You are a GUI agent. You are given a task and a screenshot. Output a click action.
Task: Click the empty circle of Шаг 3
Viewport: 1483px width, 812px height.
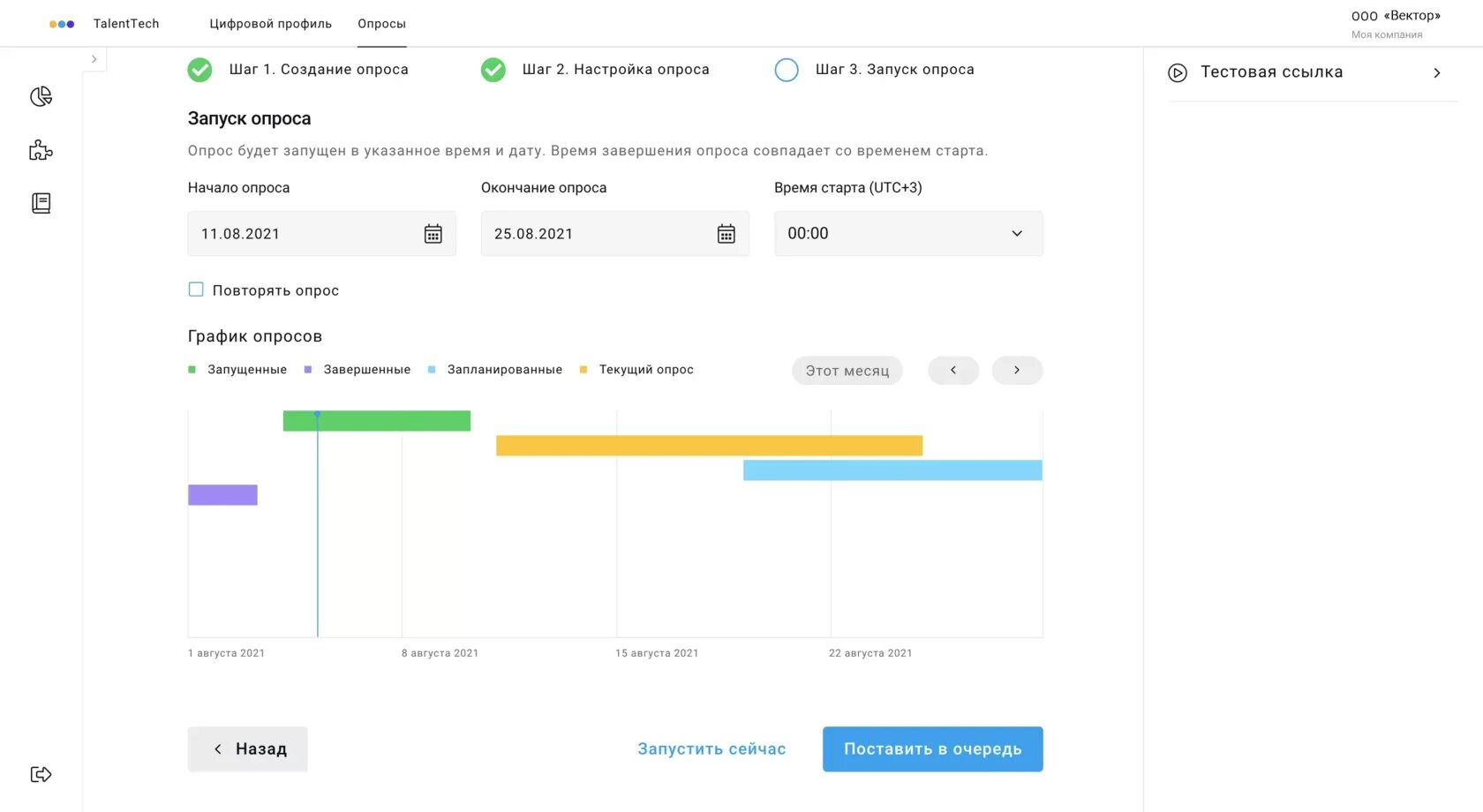[787, 70]
